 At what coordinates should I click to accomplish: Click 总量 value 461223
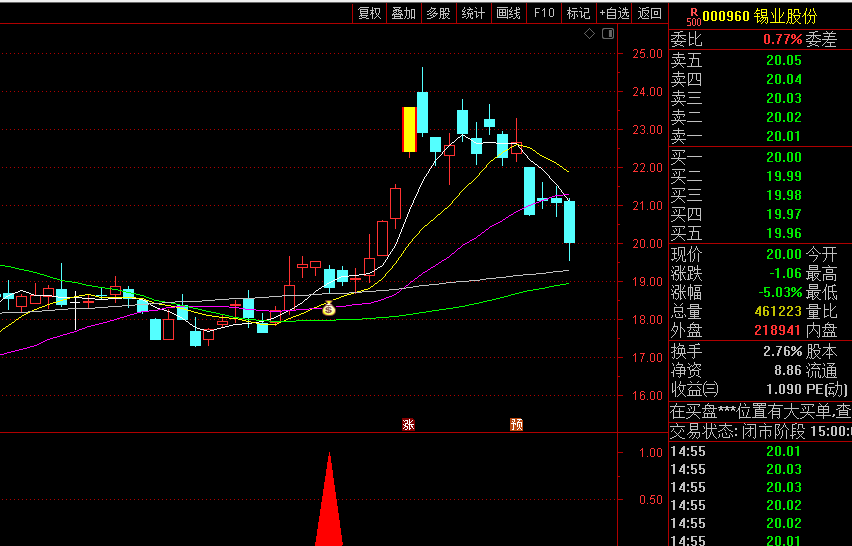tap(778, 311)
